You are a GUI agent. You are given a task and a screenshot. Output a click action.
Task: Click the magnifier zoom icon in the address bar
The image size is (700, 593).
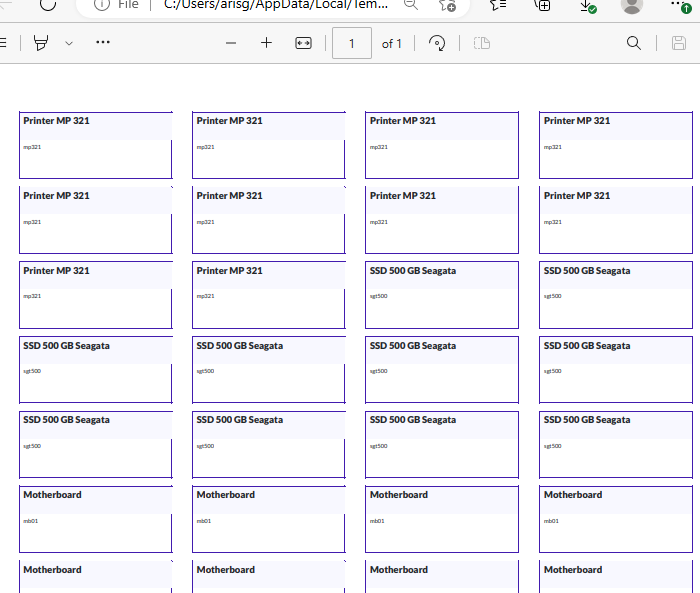point(410,5)
